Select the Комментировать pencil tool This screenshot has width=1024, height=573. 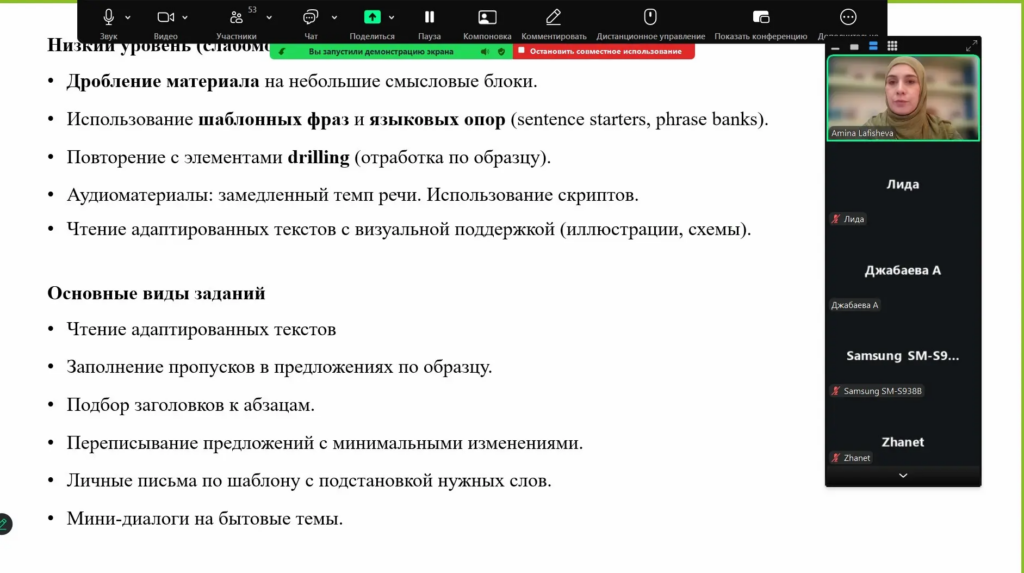coord(553,17)
